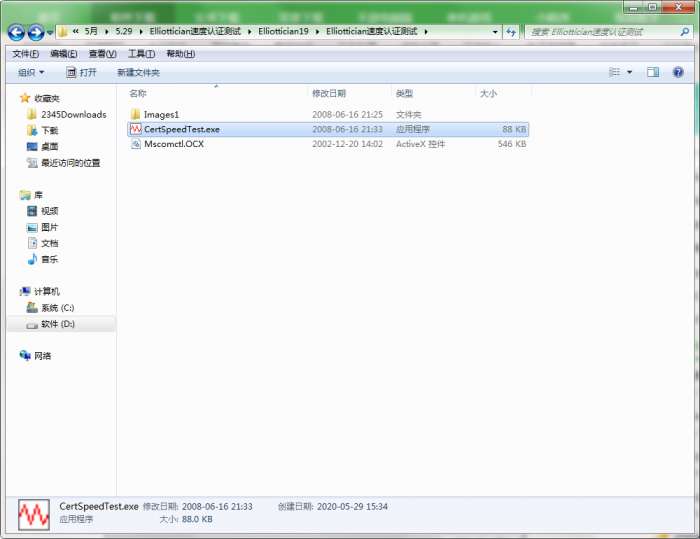Click the change view icon
Image resolution: width=700 pixels, height=539 pixels.
pos(614,72)
